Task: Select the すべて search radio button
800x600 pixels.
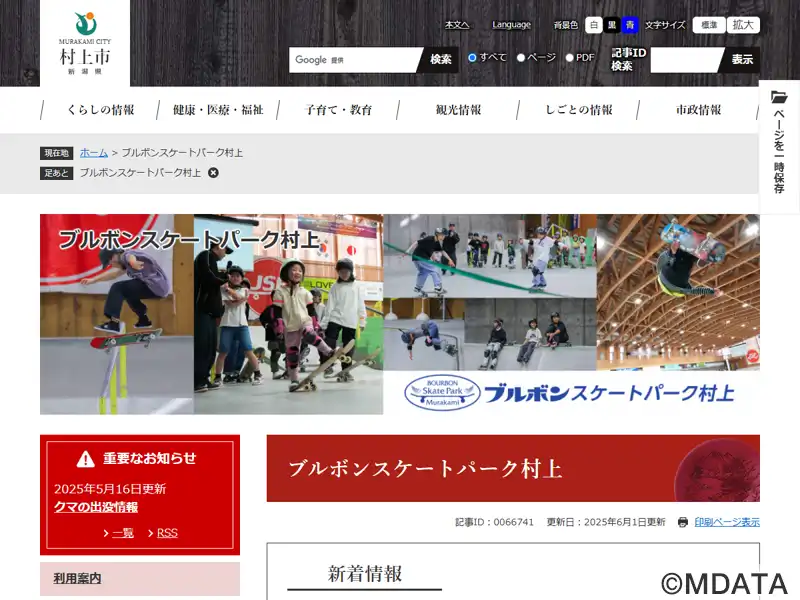Action: tap(472, 58)
